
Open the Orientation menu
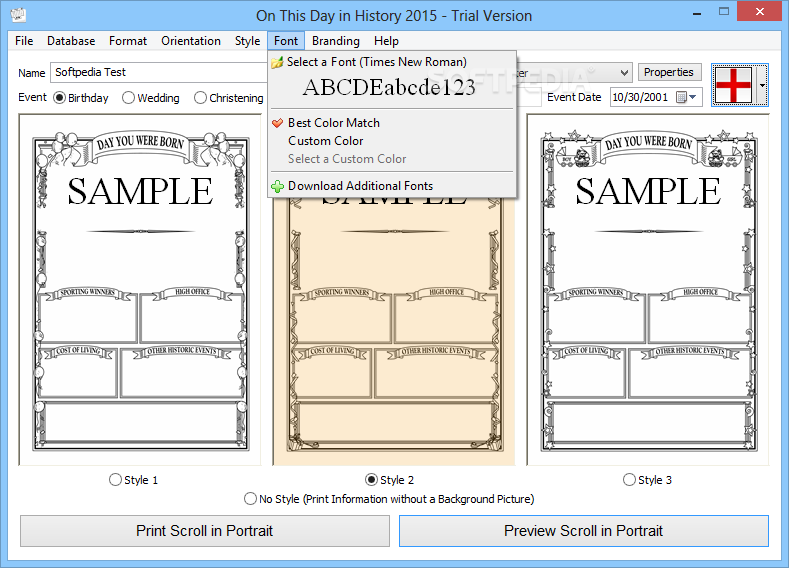coord(191,41)
